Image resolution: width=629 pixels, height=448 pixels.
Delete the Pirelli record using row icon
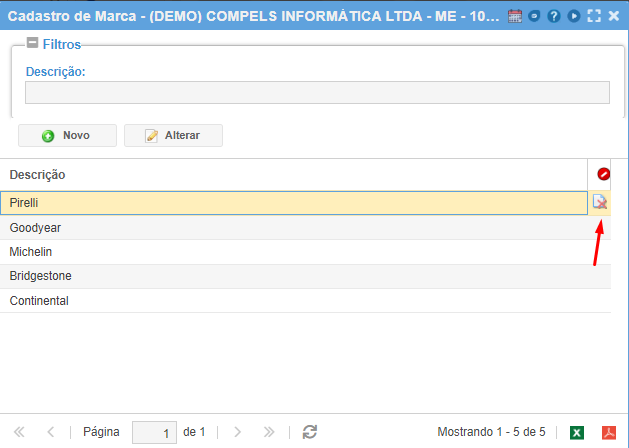coord(600,202)
